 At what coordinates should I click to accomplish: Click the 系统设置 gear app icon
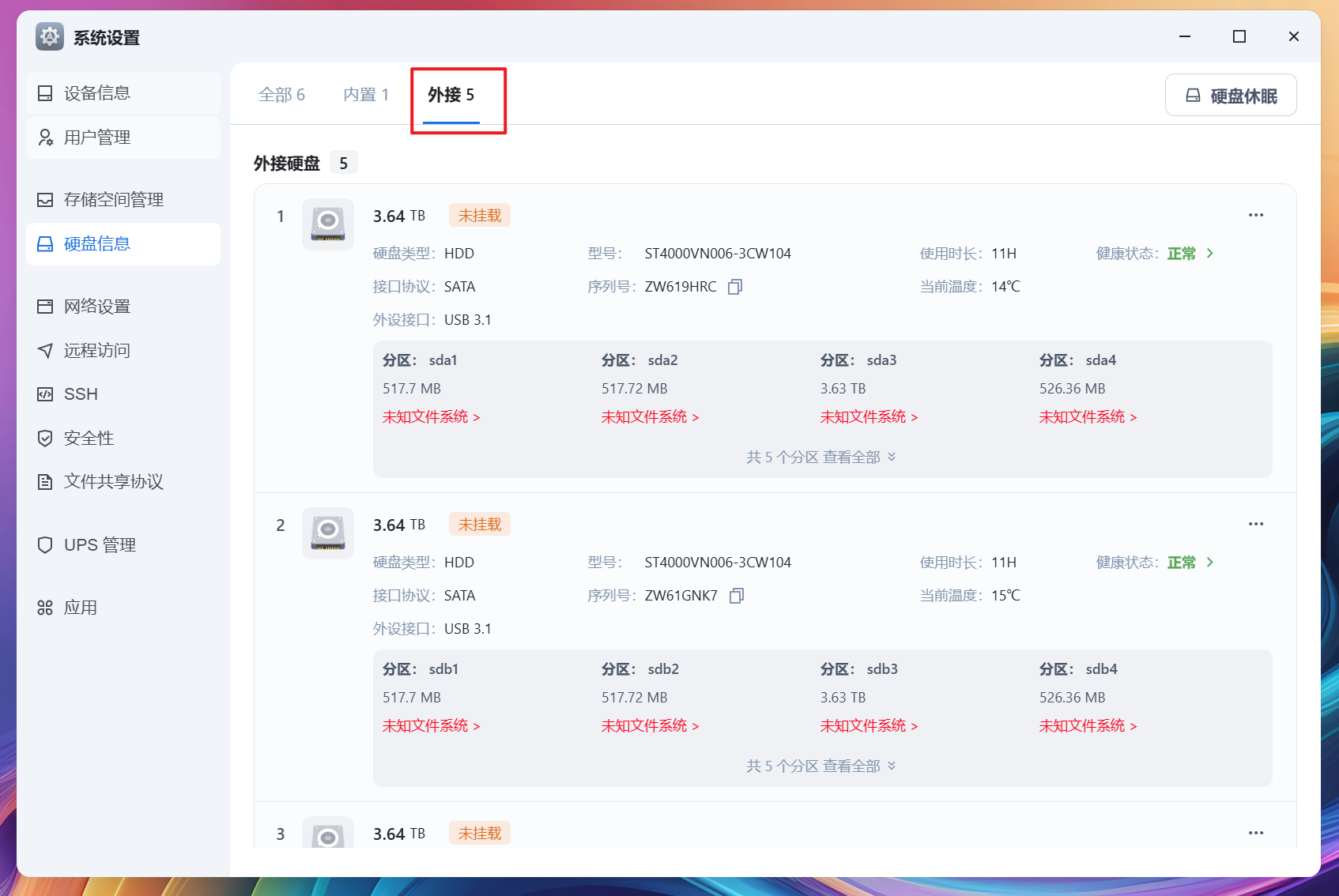50,36
